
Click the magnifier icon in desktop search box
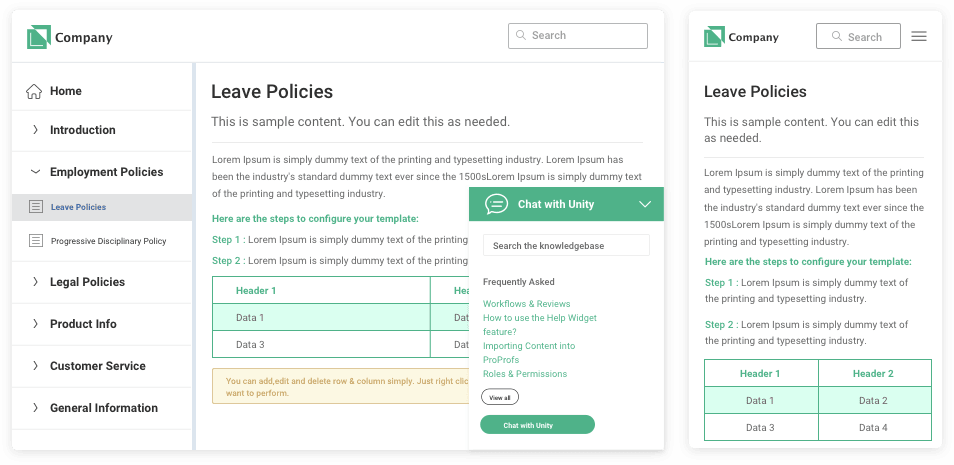point(521,35)
